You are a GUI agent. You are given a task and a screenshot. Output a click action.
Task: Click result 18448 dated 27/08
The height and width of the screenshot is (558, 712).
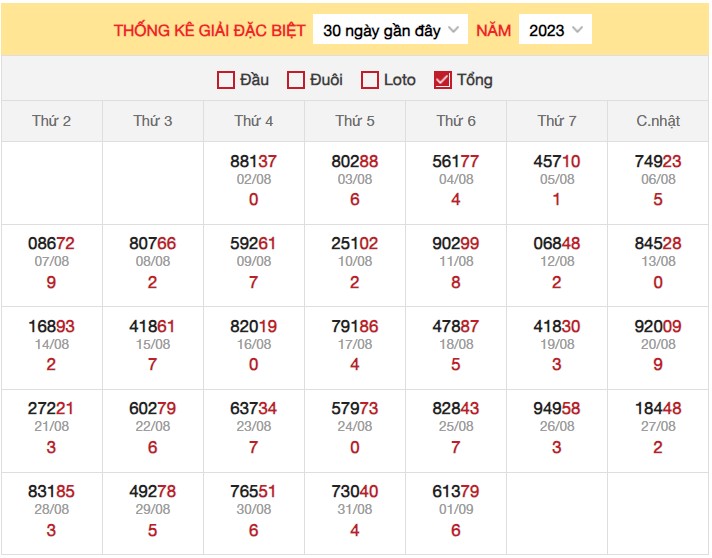[x=658, y=408]
